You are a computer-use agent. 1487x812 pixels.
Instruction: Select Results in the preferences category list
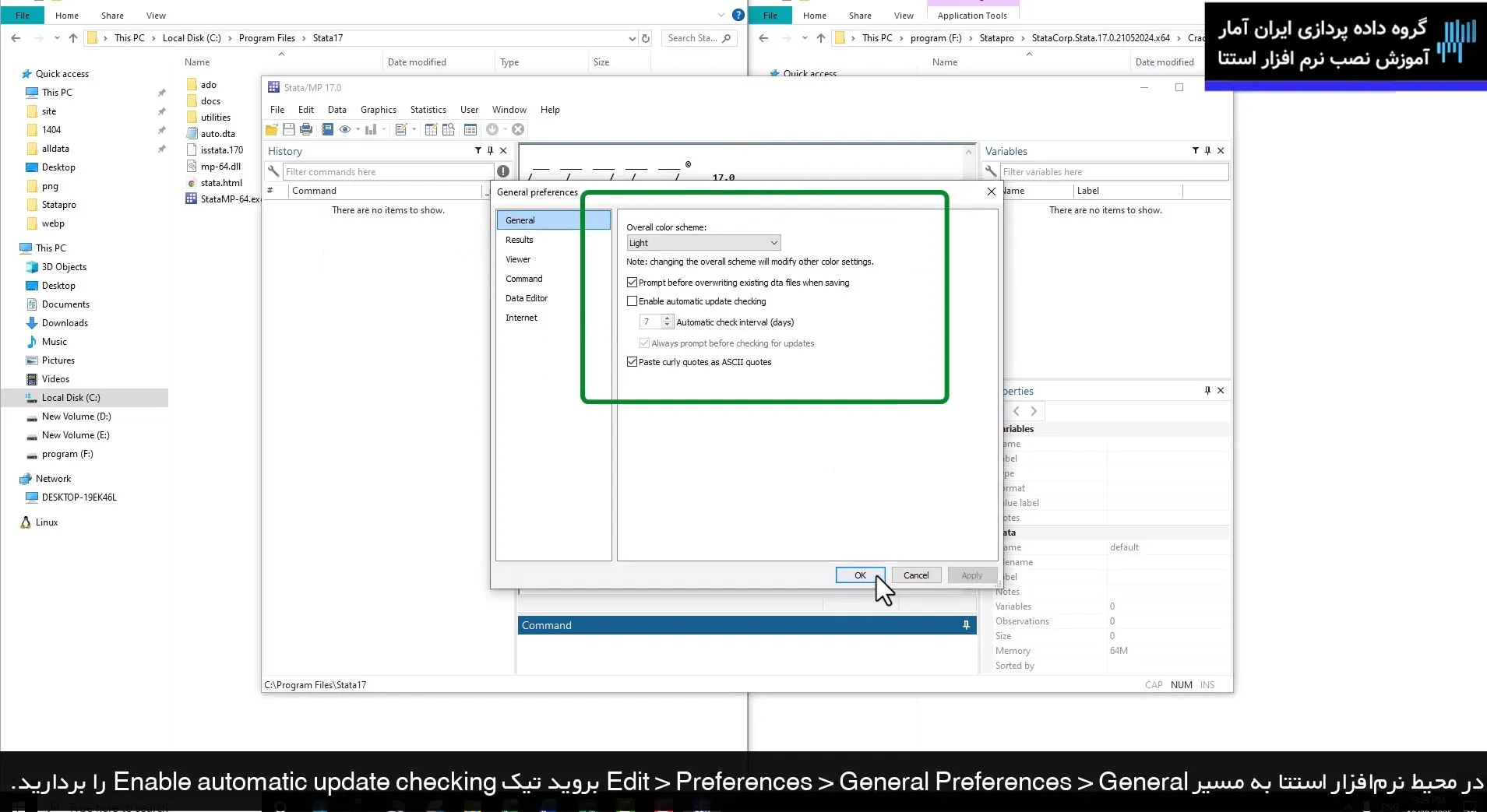click(520, 240)
